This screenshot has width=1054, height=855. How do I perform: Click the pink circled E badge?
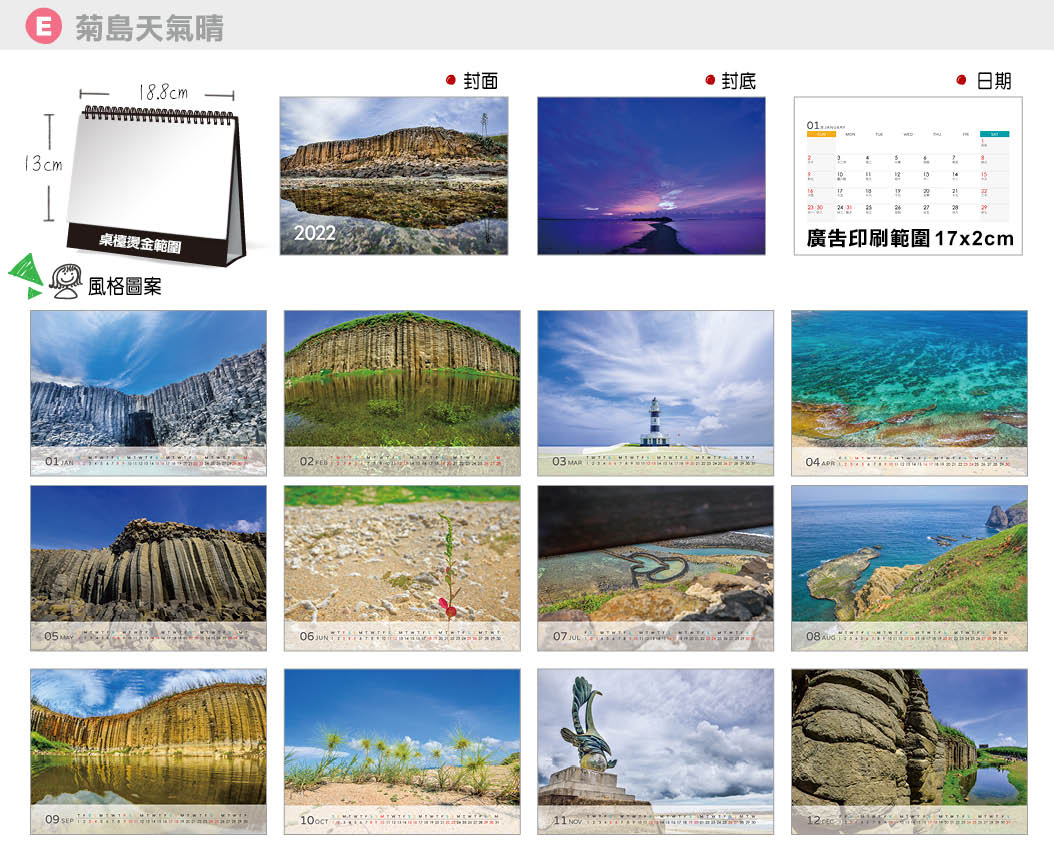[43, 27]
